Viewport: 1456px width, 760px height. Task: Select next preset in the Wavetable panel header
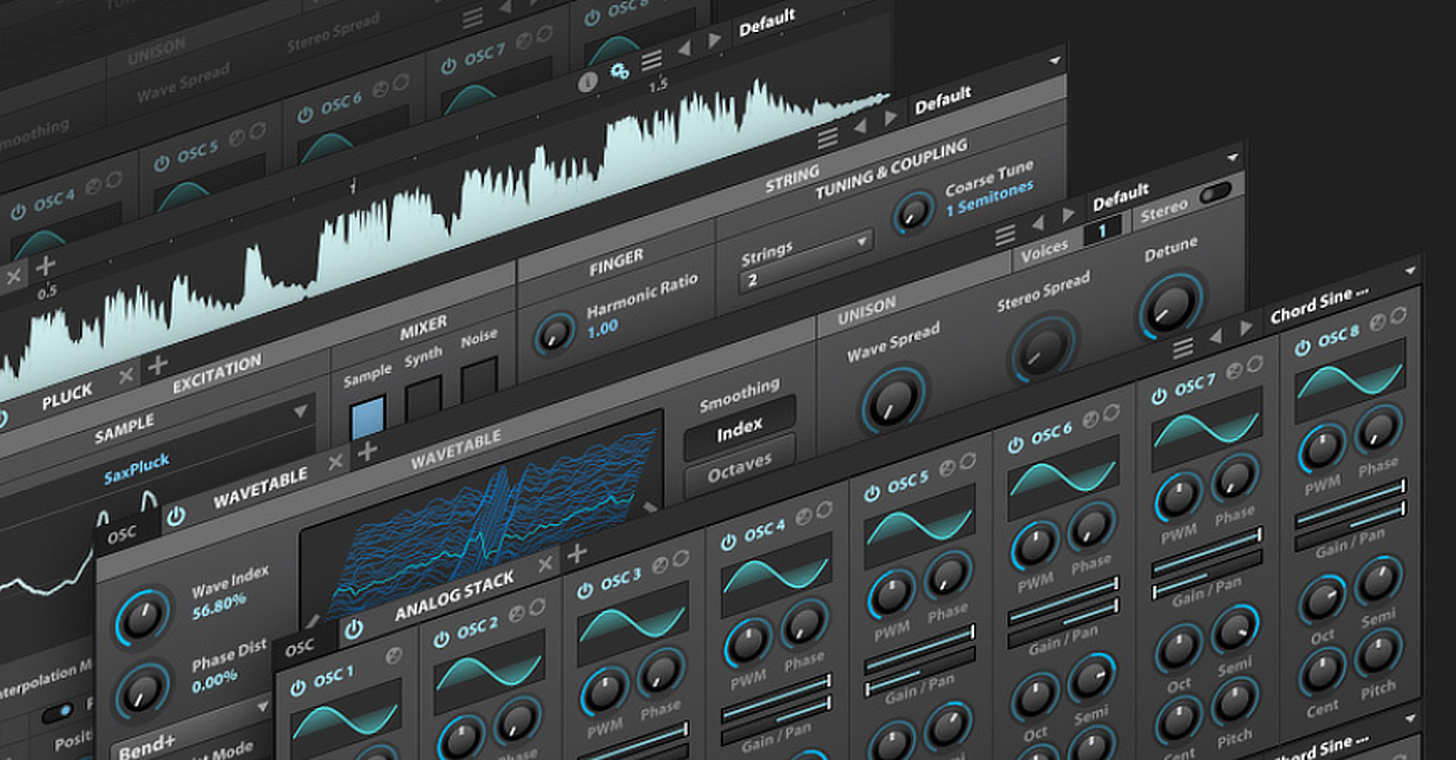(x=1068, y=214)
